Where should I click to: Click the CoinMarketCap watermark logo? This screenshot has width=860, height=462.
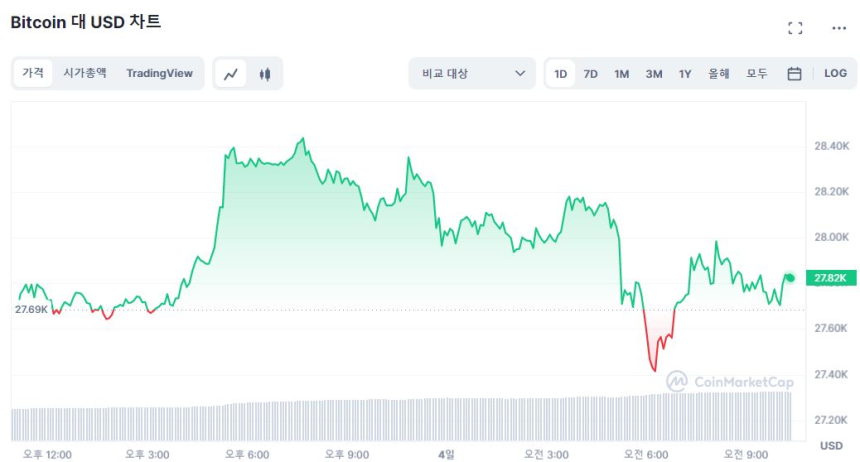[716, 381]
